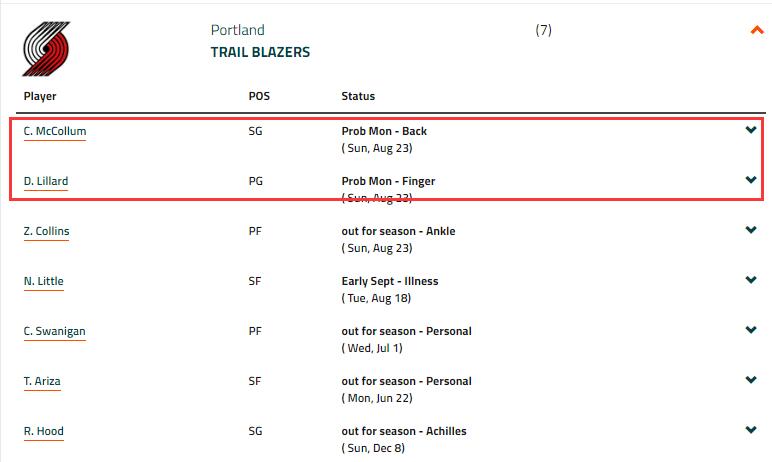Click the POS column header

pos(259,96)
